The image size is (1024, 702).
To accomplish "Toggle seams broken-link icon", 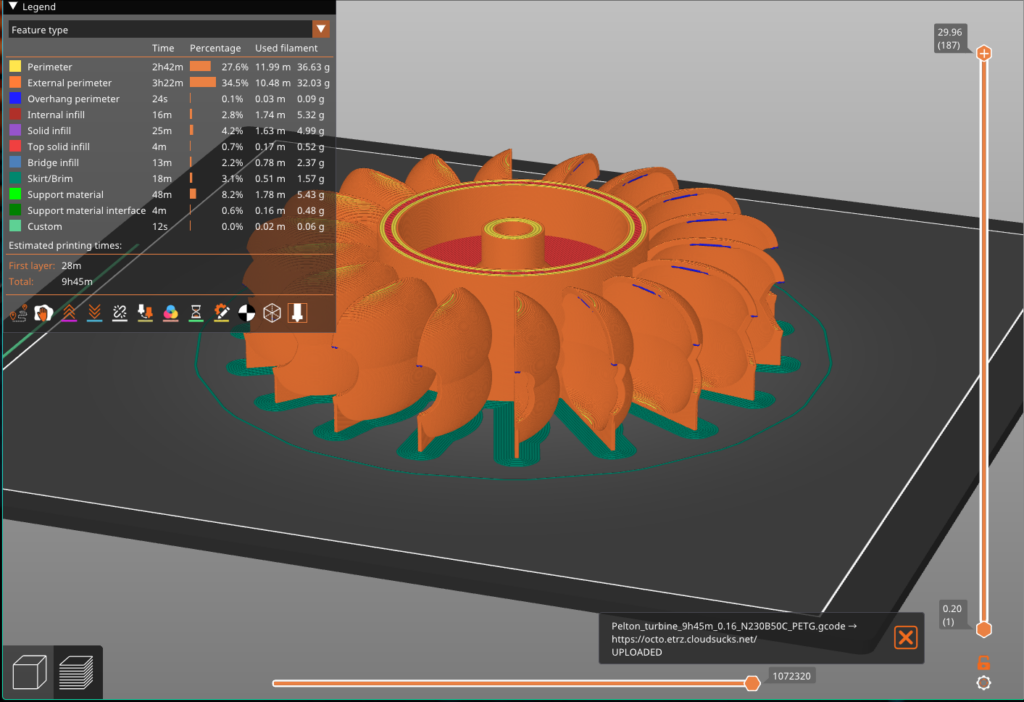I will (x=120, y=313).
